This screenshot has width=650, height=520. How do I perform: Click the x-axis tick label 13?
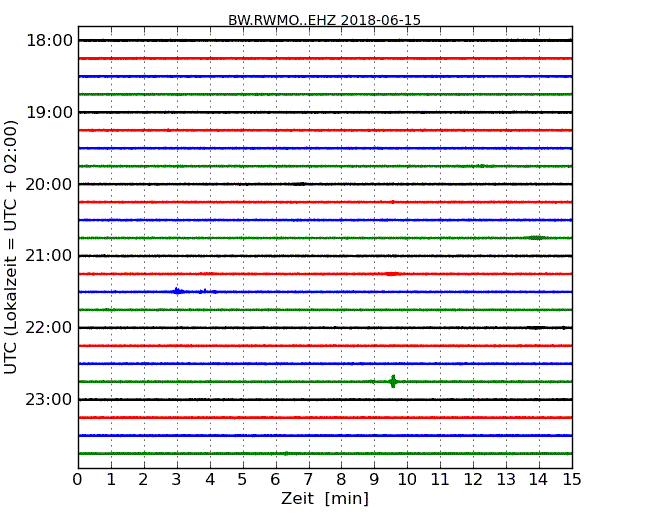(x=506, y=480)
